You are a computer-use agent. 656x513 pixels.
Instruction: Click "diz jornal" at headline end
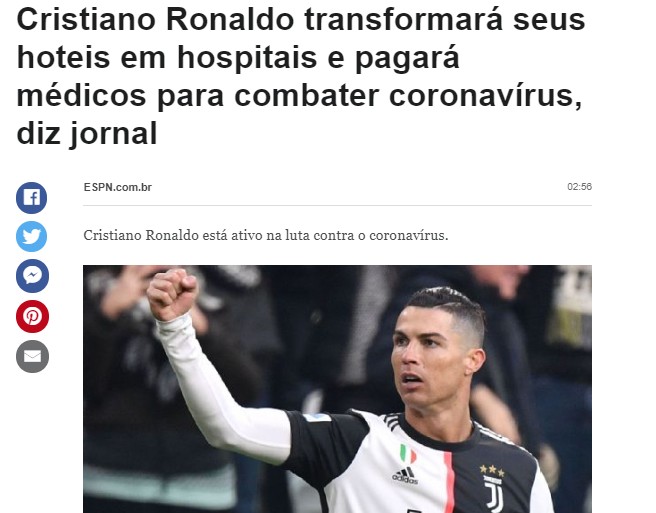point(87,134)
